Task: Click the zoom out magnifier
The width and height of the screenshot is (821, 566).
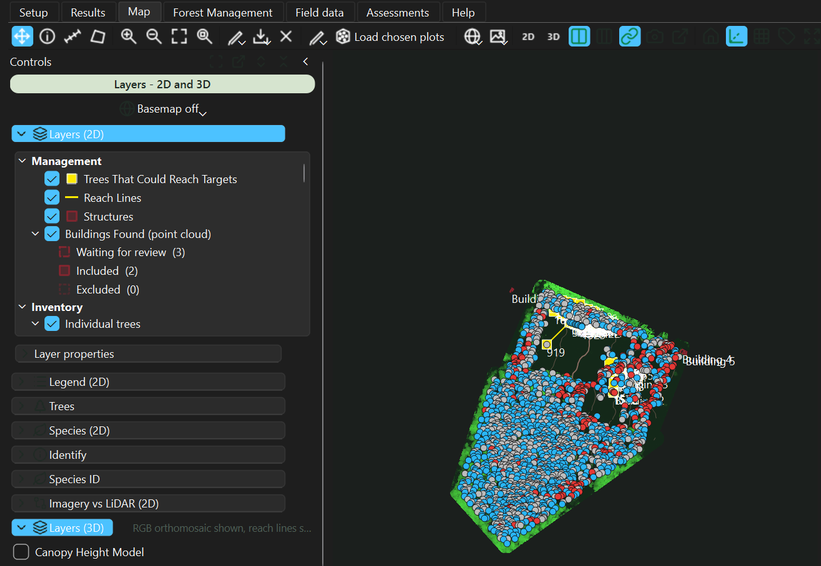Action: pos(153,37)
